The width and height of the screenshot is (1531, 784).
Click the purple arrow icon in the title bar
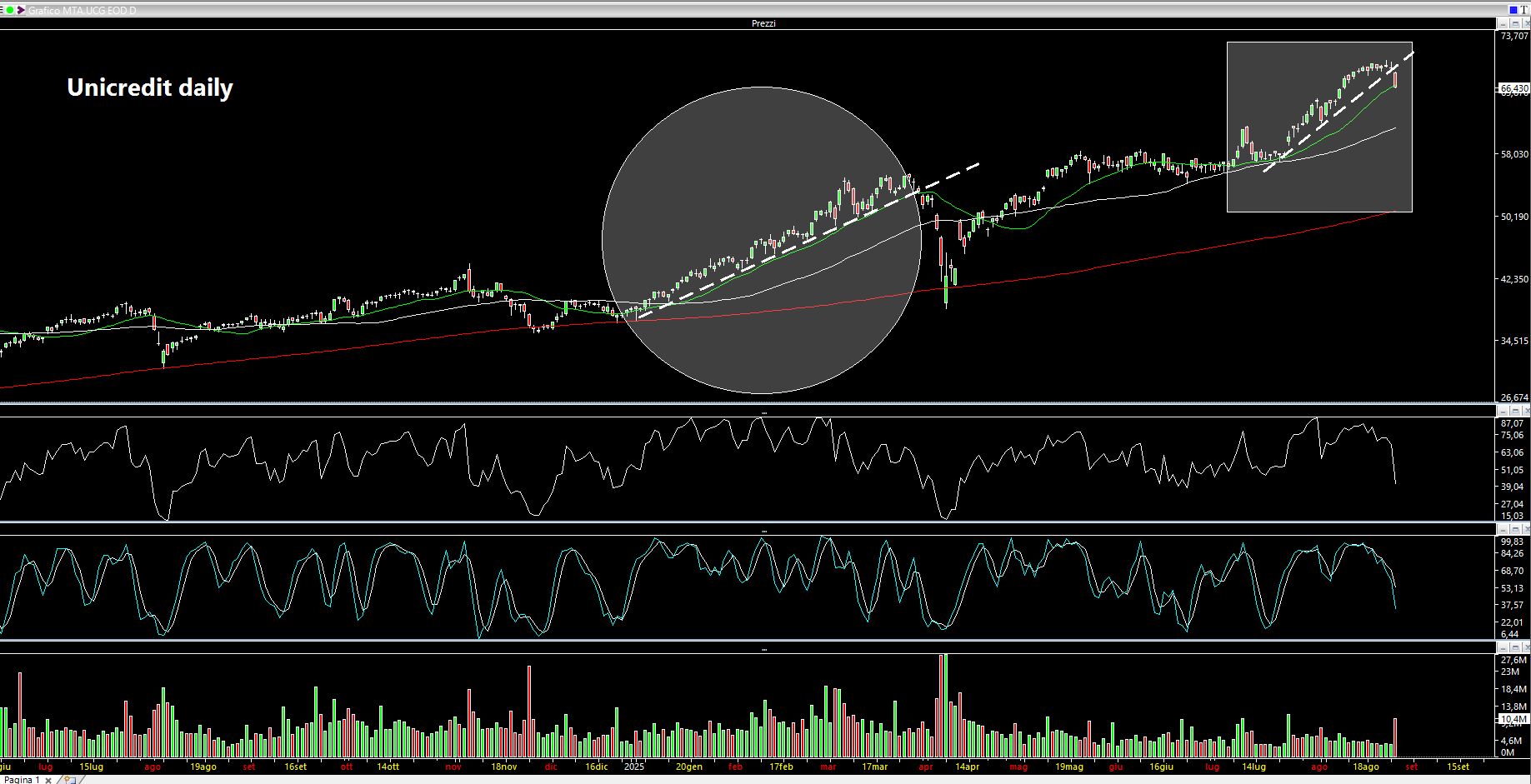(21, 10)
